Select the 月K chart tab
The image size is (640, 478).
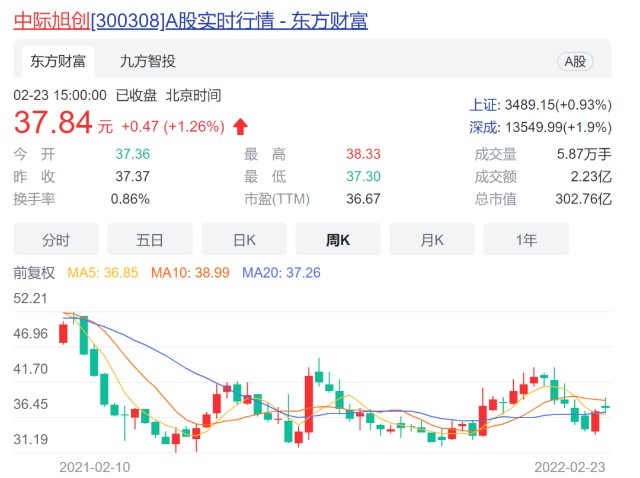tap(432, 240)
